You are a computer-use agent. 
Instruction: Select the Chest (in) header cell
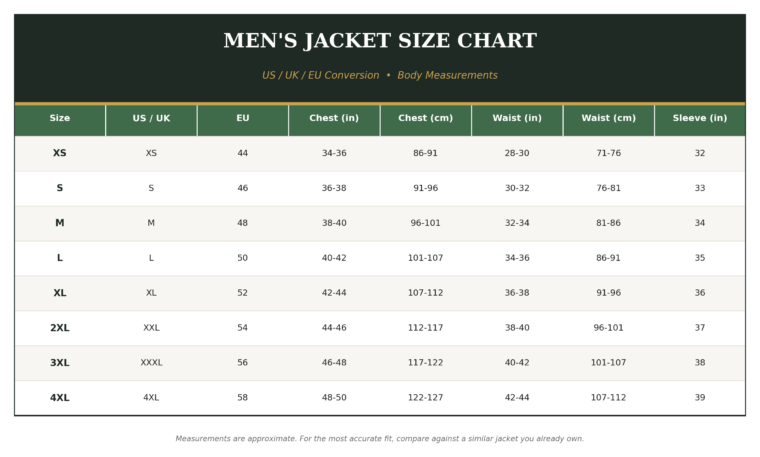point(334,118)
